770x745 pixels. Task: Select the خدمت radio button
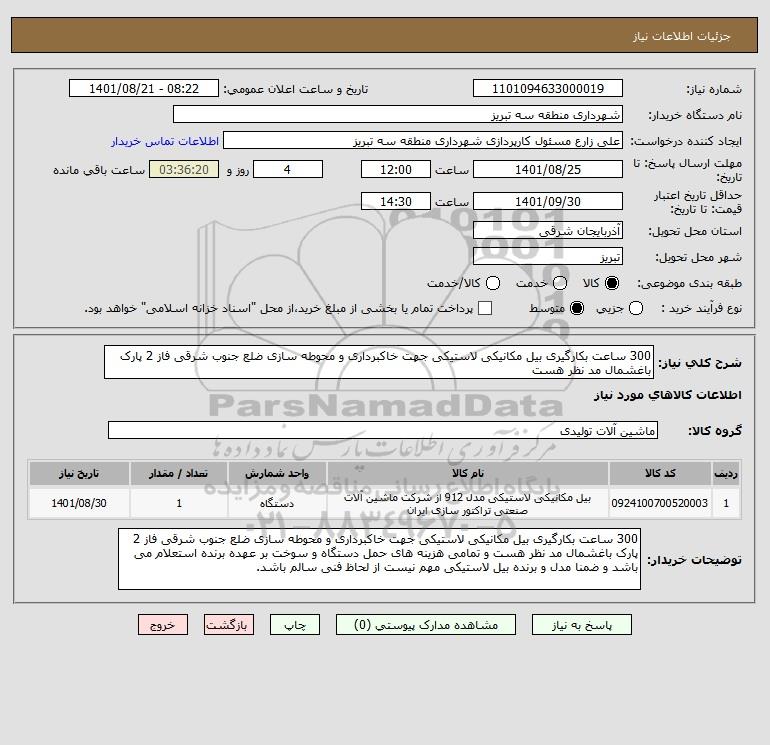coord(560,283)
